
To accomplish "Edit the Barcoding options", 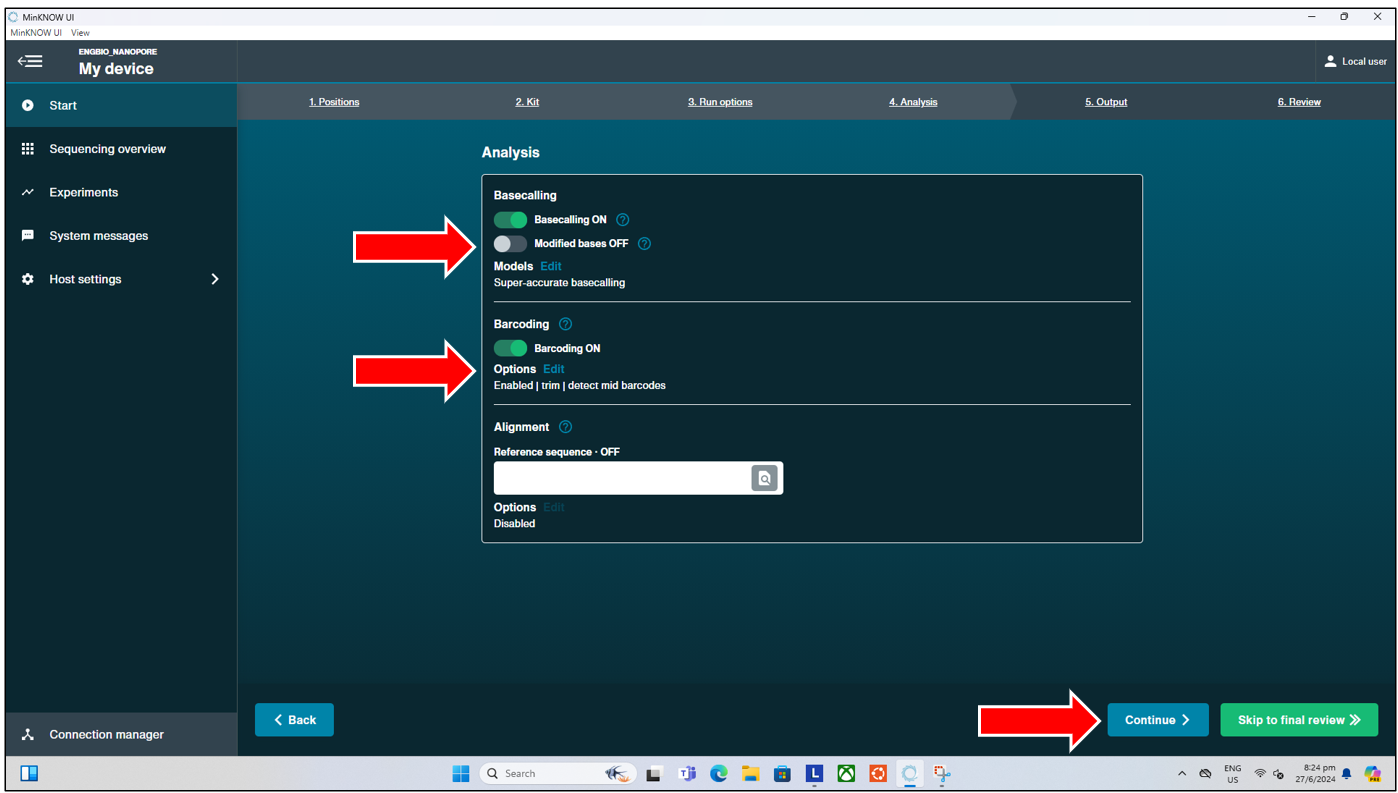I will (554, 369).
